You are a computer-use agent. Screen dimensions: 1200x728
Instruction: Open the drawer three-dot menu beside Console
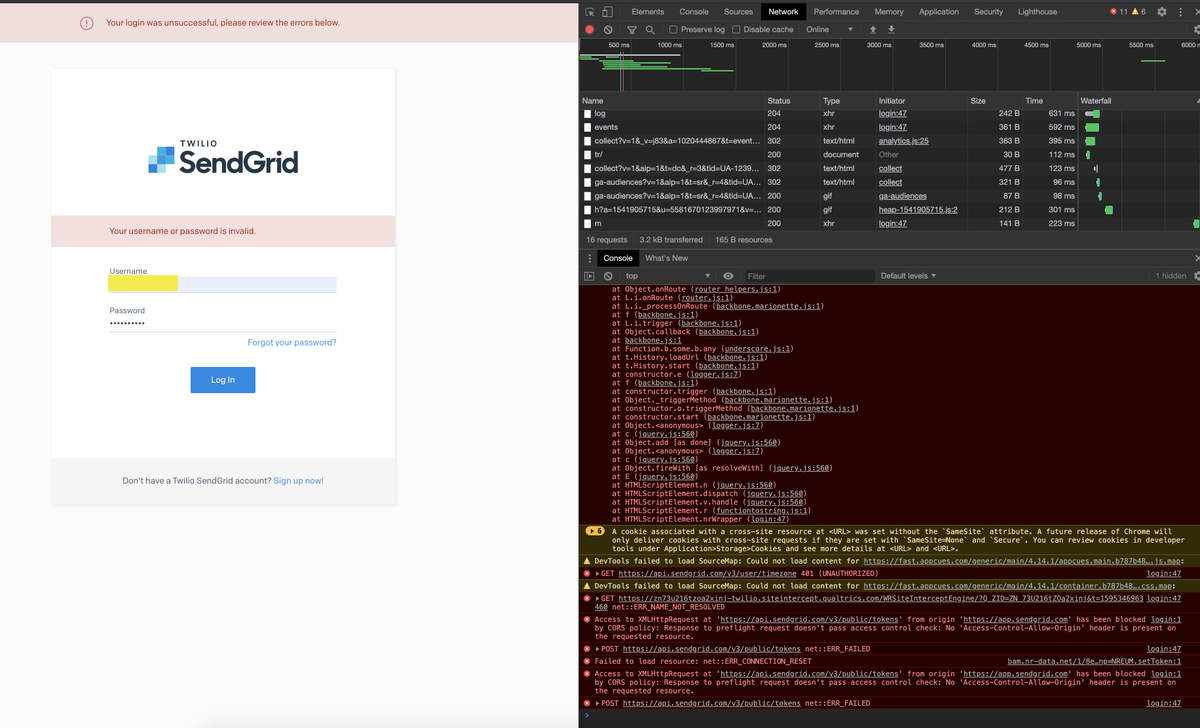(590, 258)
